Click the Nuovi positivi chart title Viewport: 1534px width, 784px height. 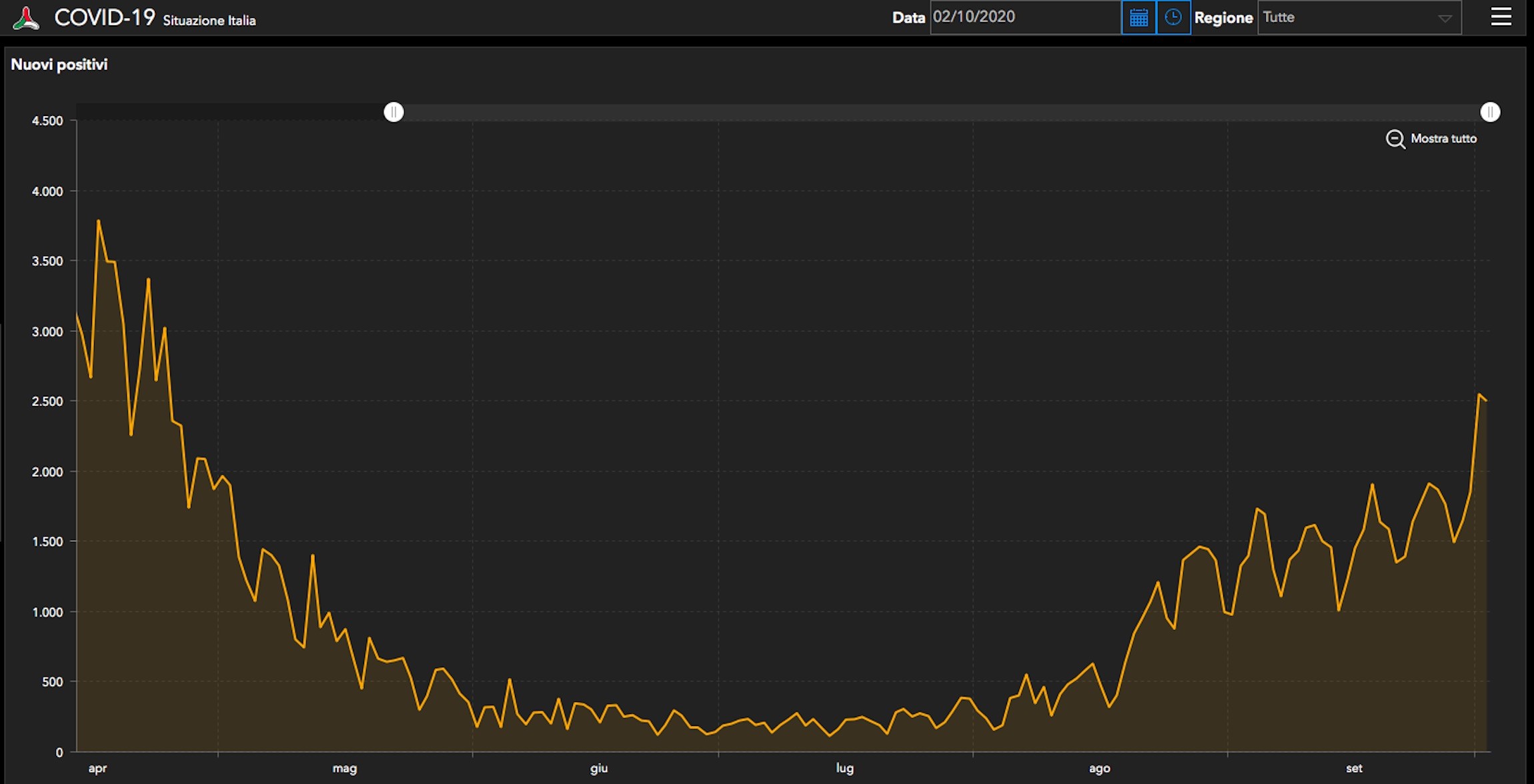coord(59,65)
